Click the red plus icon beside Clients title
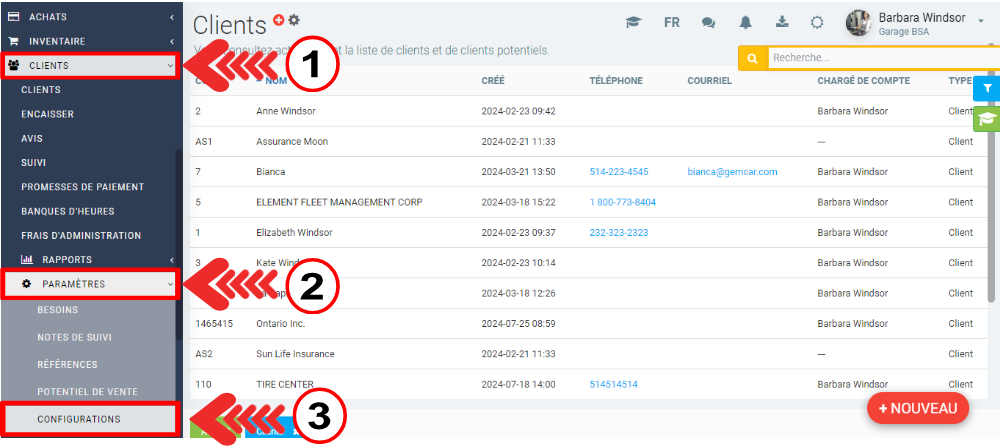 pos(279,20)
